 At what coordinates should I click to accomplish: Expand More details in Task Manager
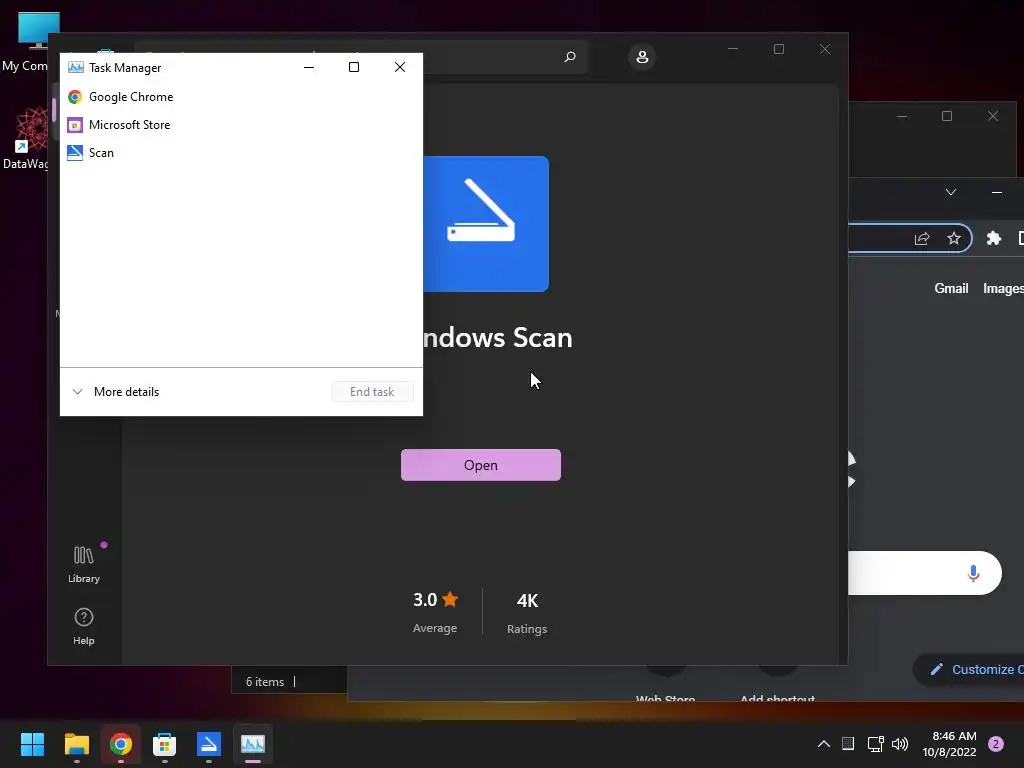coord(116,392)
